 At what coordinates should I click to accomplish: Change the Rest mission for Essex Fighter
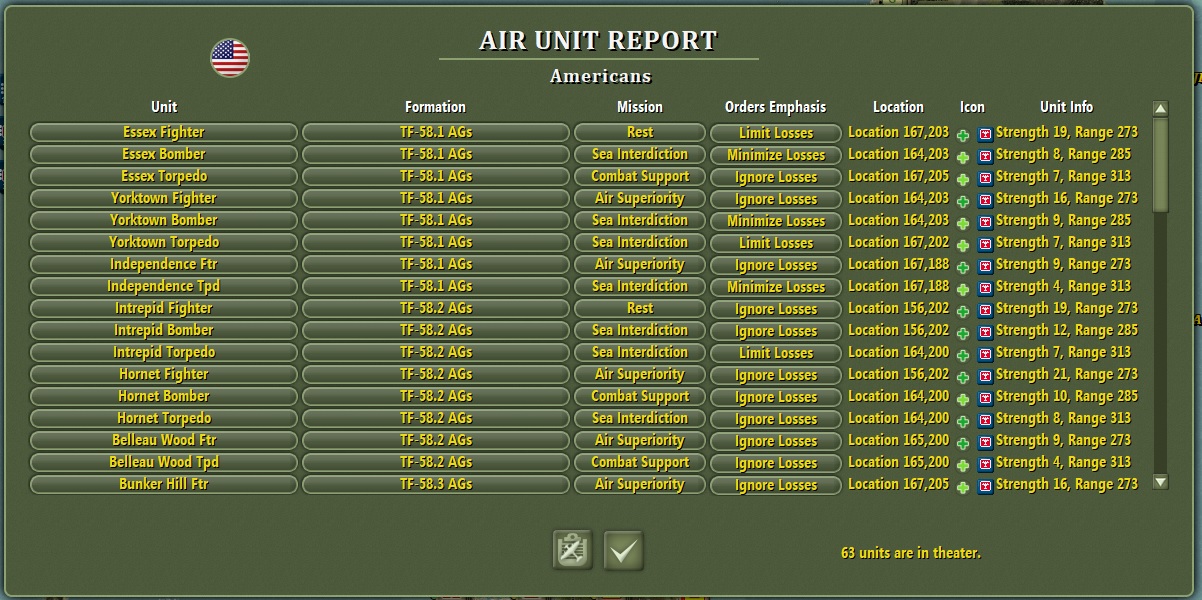click(639, 132)
